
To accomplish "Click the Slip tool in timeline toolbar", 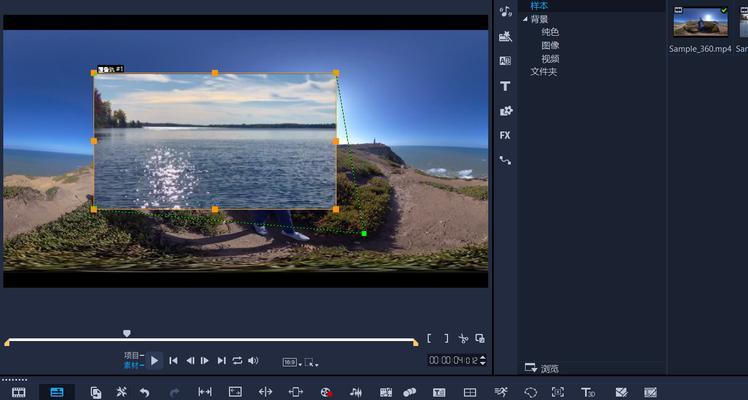I will [x=205, y=392].
